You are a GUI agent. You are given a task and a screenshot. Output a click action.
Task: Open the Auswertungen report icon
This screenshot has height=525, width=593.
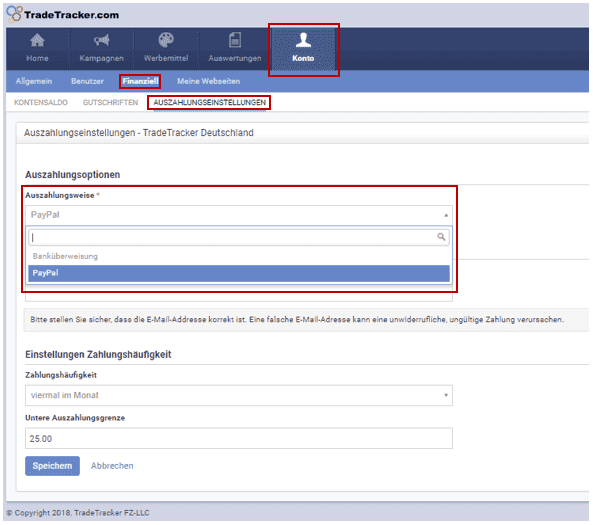pos(235,40)
